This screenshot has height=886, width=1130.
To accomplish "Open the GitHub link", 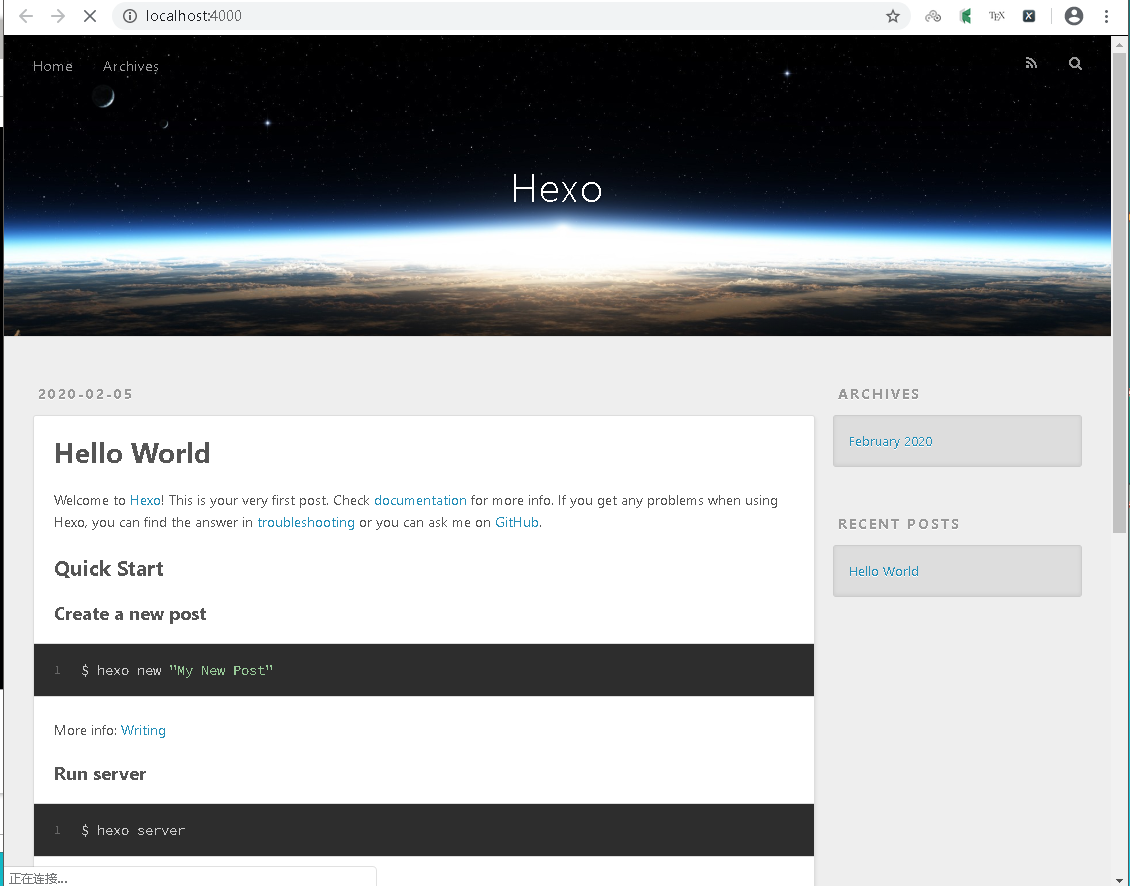I will (x=517, y=522).
